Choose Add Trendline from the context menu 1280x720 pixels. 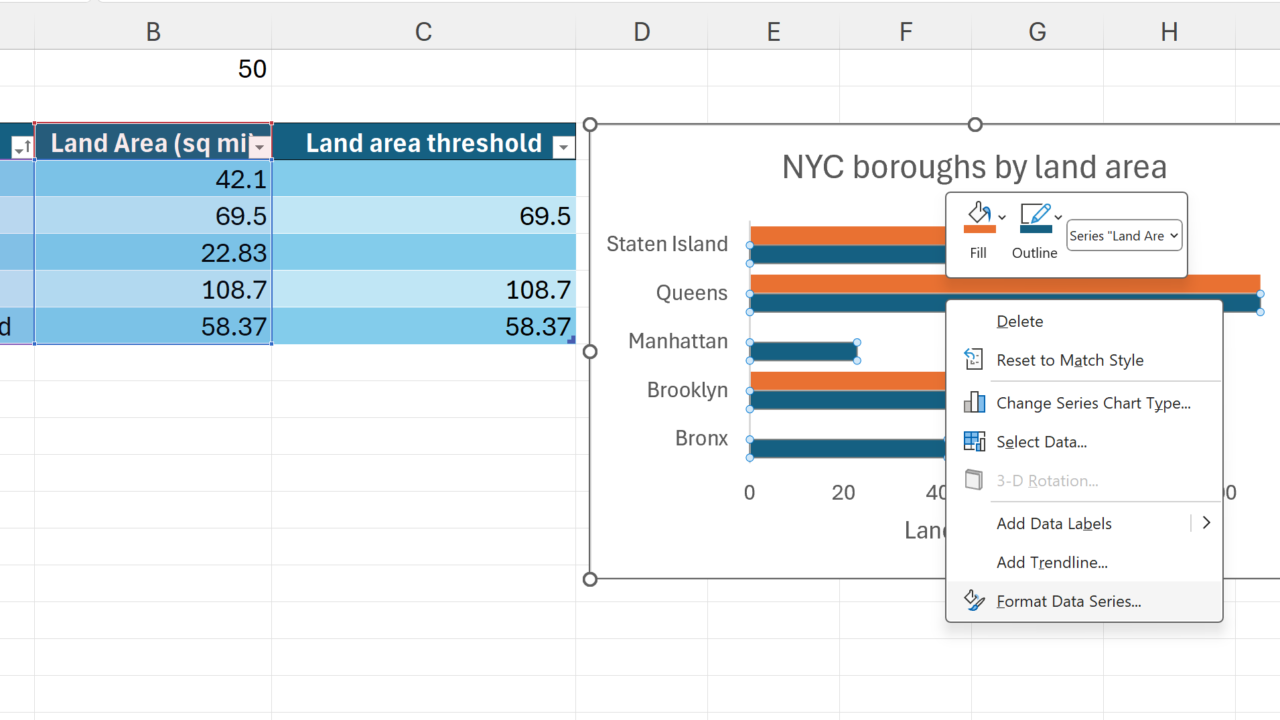pos(1051,562)
